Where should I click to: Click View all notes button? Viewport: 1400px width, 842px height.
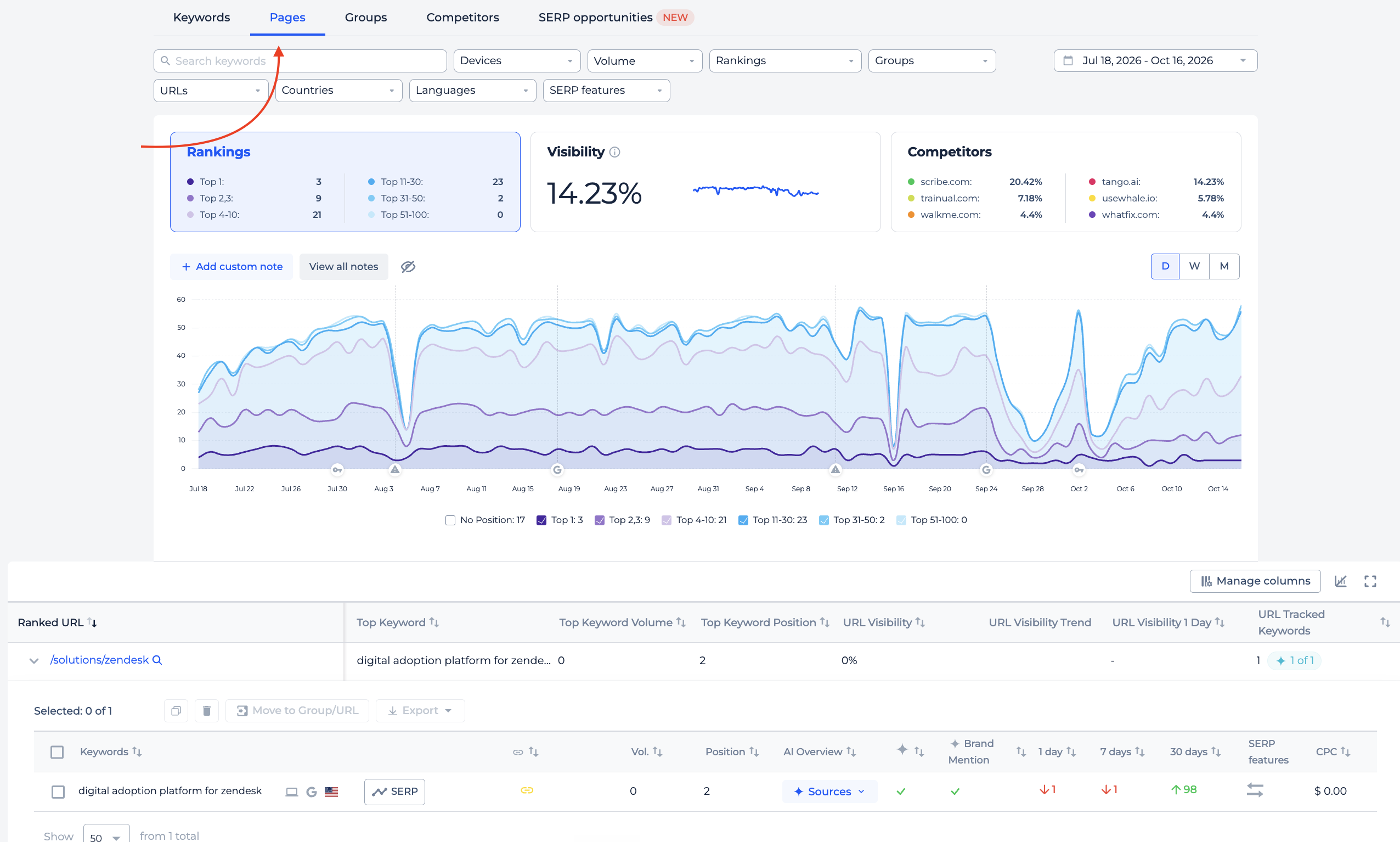343,267
